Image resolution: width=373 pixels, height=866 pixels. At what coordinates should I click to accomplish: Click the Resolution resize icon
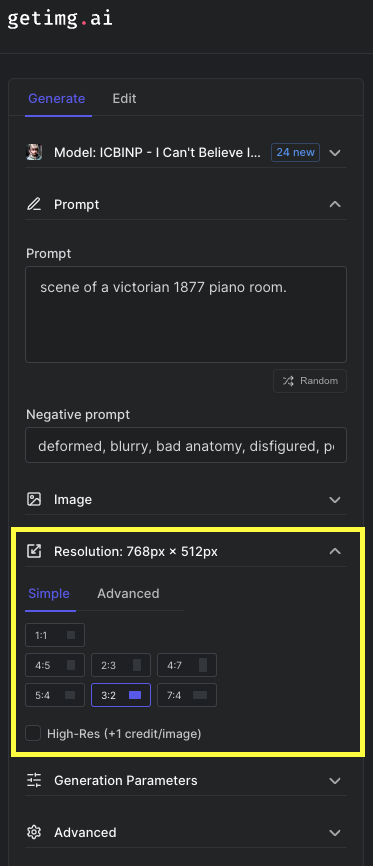(34, 551)
